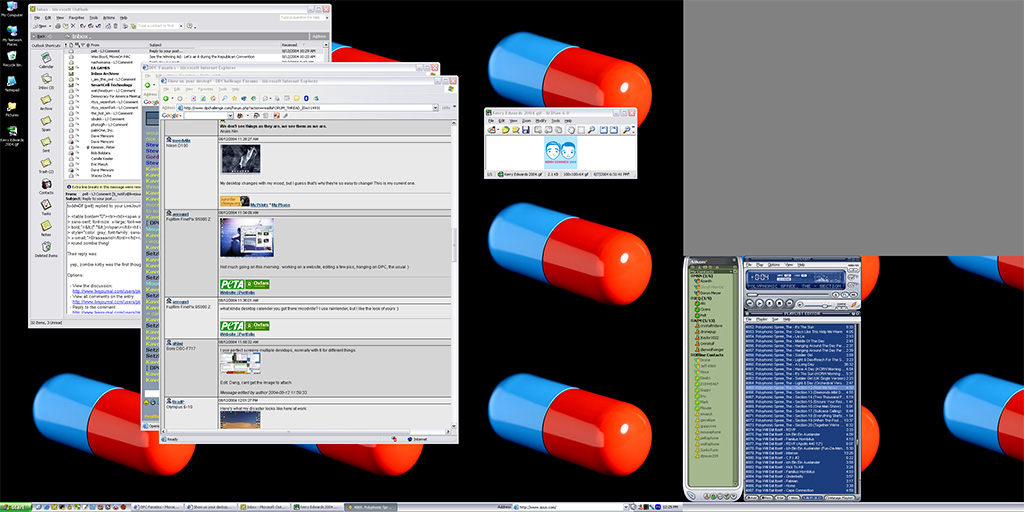Open the Pictures folder on the desktop
Viewport: 1024px width, 512px height.
tap(11, 108)
